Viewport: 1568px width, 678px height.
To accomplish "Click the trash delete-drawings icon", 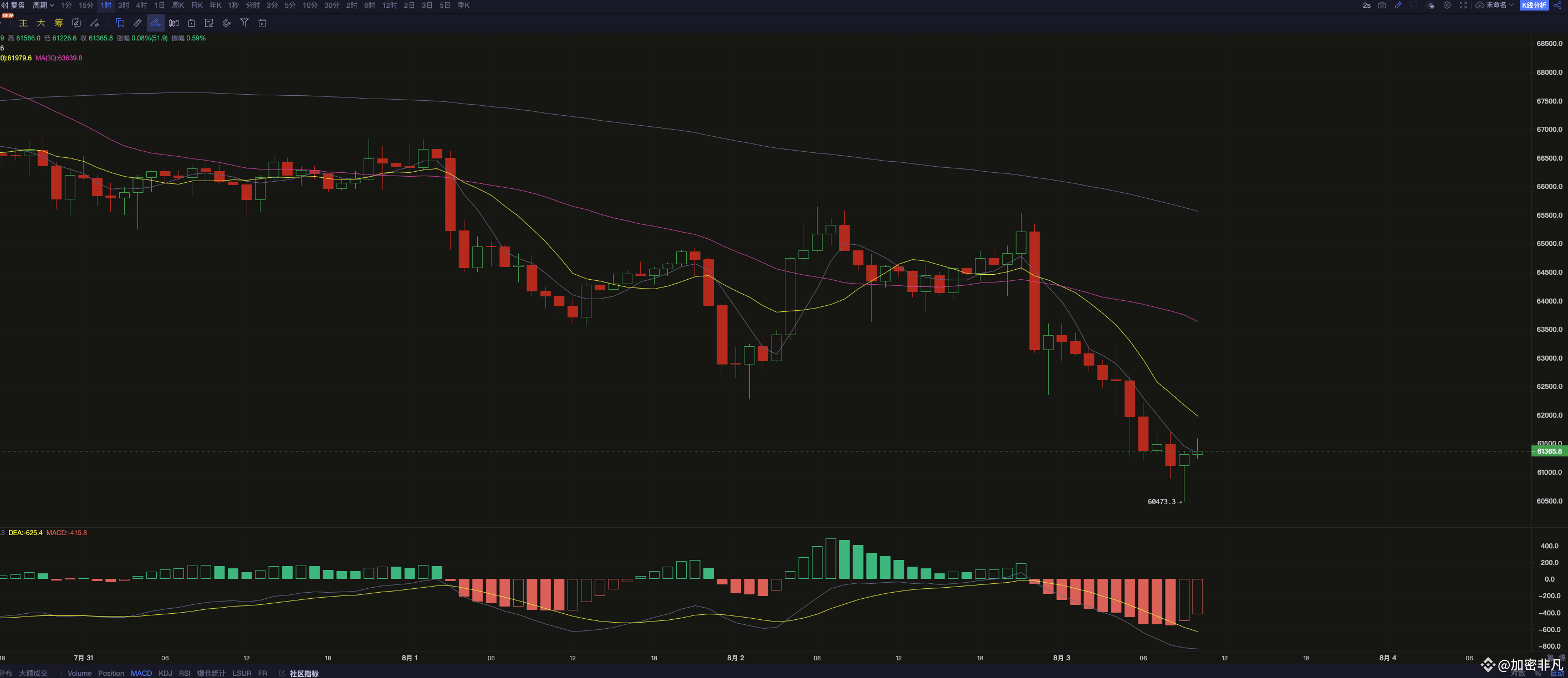I will [x=262, y=23].
